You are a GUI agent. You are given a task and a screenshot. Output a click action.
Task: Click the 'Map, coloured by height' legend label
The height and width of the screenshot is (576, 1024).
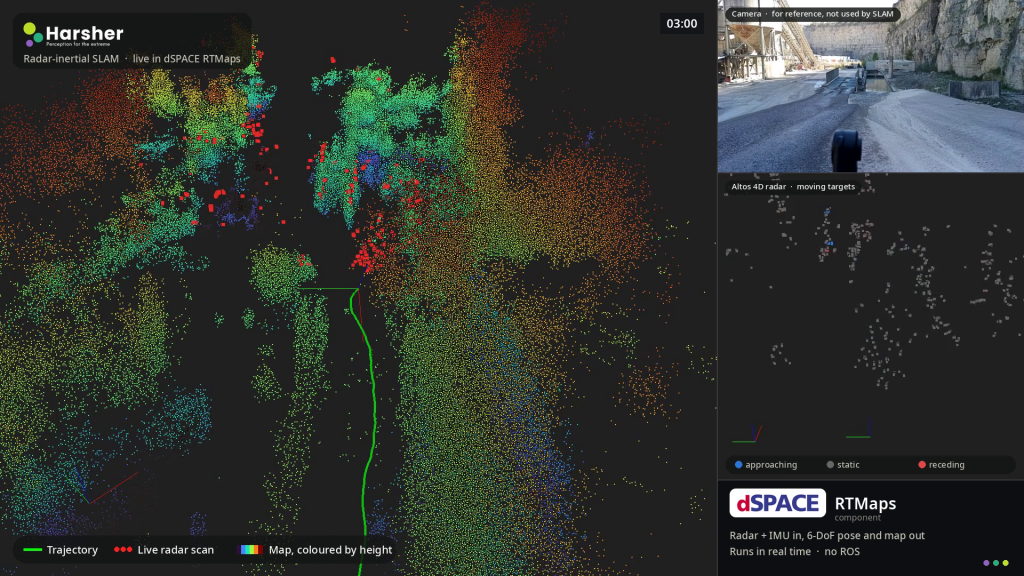coord(330,550)
